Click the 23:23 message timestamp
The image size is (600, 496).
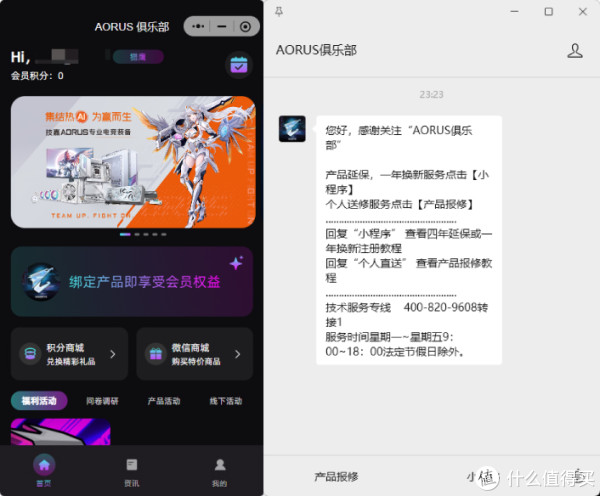[x=431, y=95]
